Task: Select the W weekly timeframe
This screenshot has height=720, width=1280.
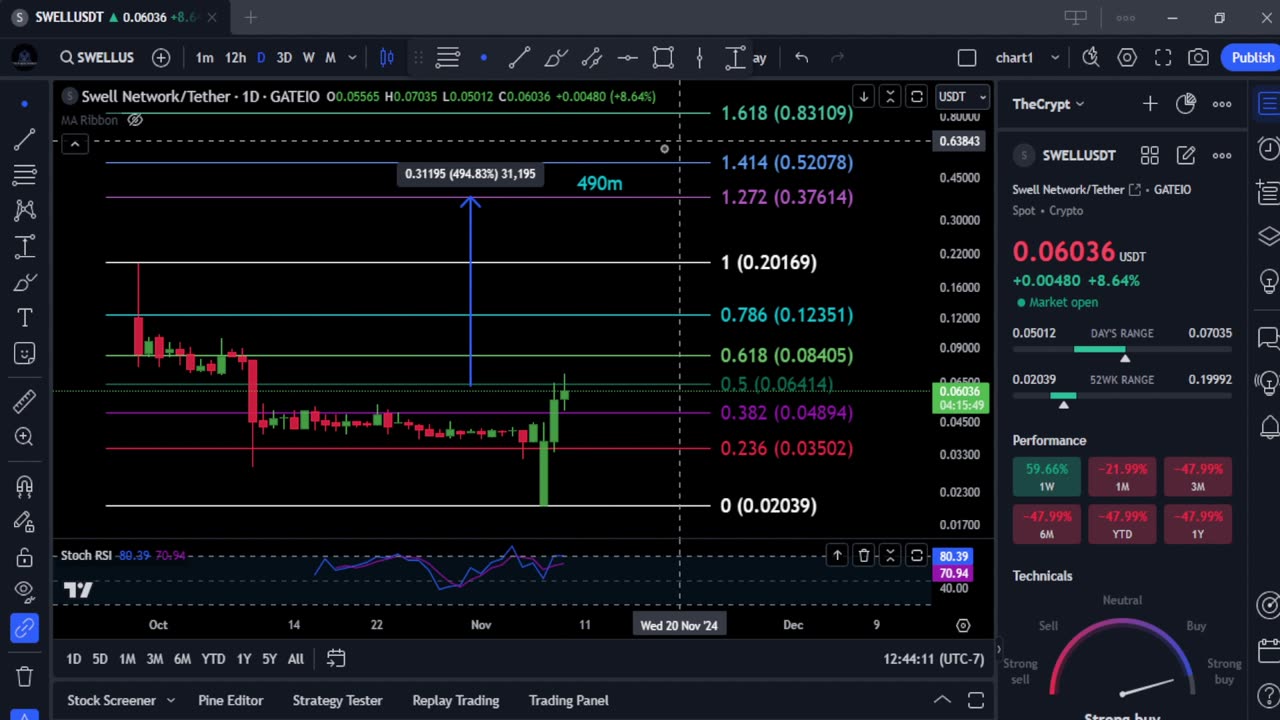Action: (x=308, y=58)
